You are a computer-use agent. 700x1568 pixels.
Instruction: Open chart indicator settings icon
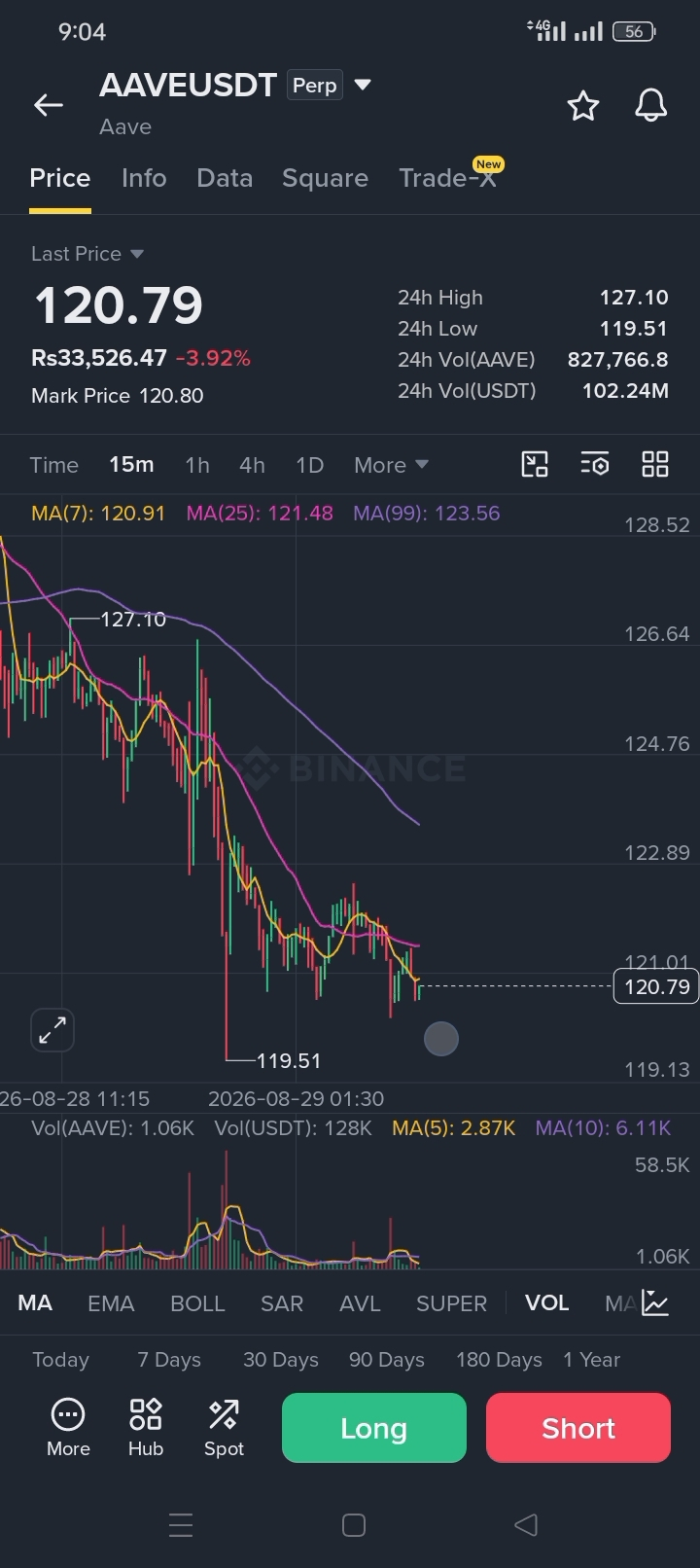point(595,464)
